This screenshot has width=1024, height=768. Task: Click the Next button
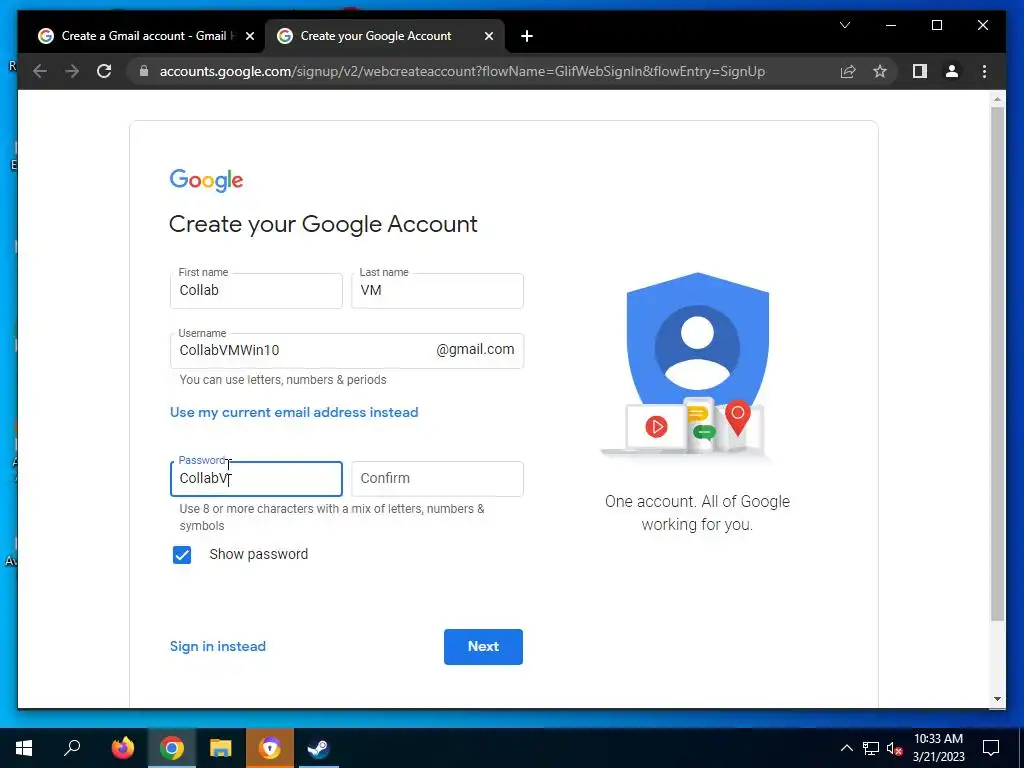[x=483, y=647]
